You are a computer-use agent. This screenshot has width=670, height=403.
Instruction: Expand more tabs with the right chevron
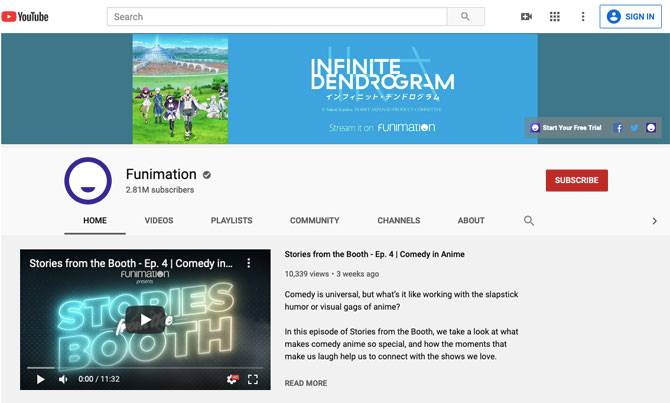coord(654,221)
